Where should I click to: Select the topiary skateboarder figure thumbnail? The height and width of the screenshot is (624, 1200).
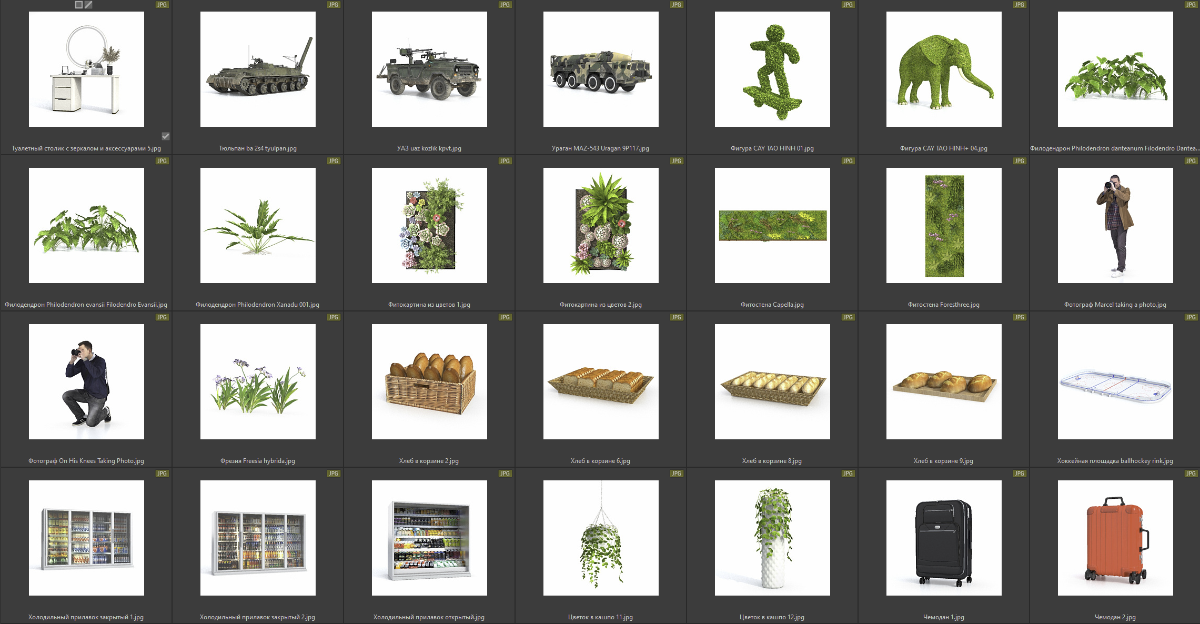click(772, 69)
